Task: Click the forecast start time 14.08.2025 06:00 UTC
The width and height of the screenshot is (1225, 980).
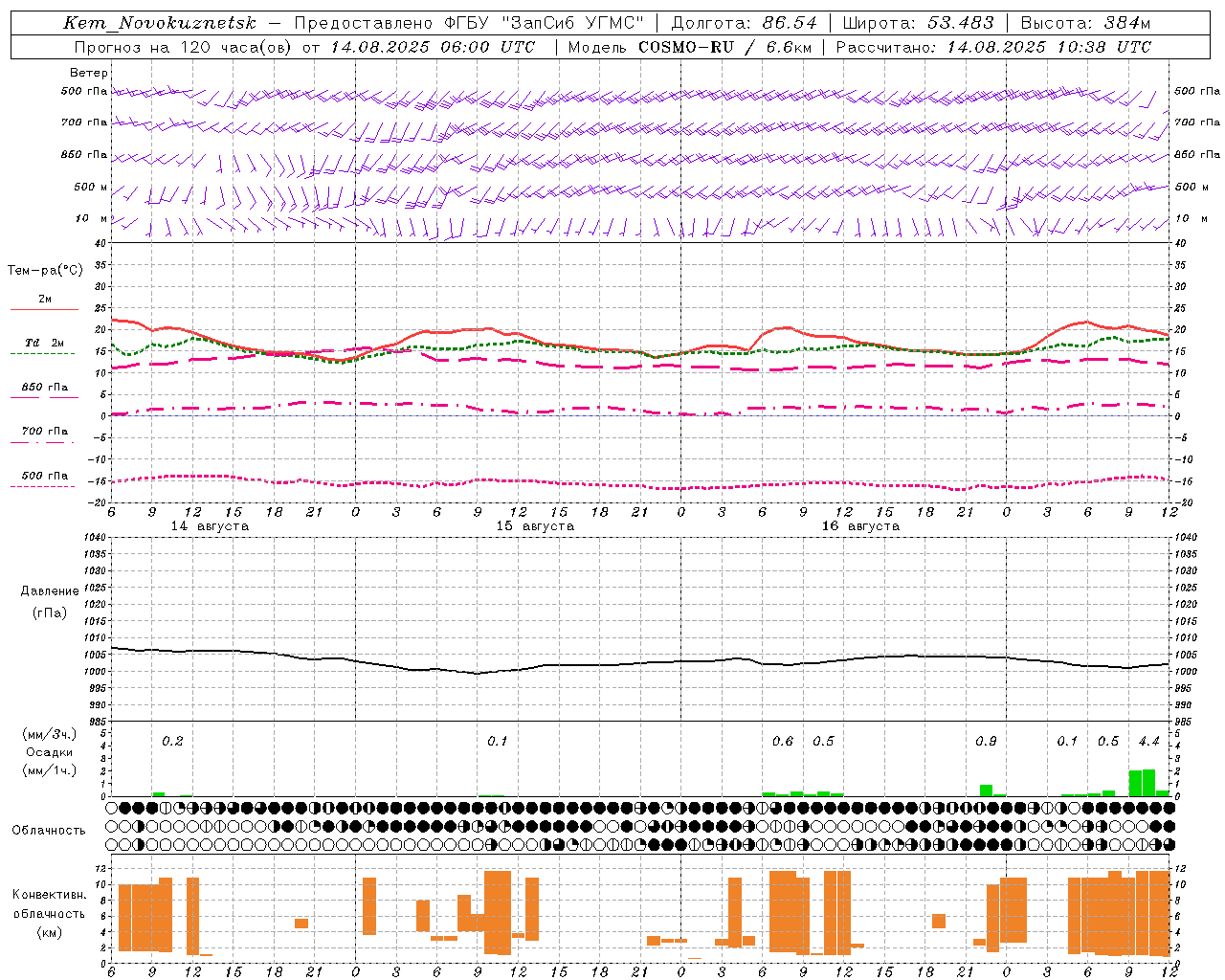Action: point(433,47)
